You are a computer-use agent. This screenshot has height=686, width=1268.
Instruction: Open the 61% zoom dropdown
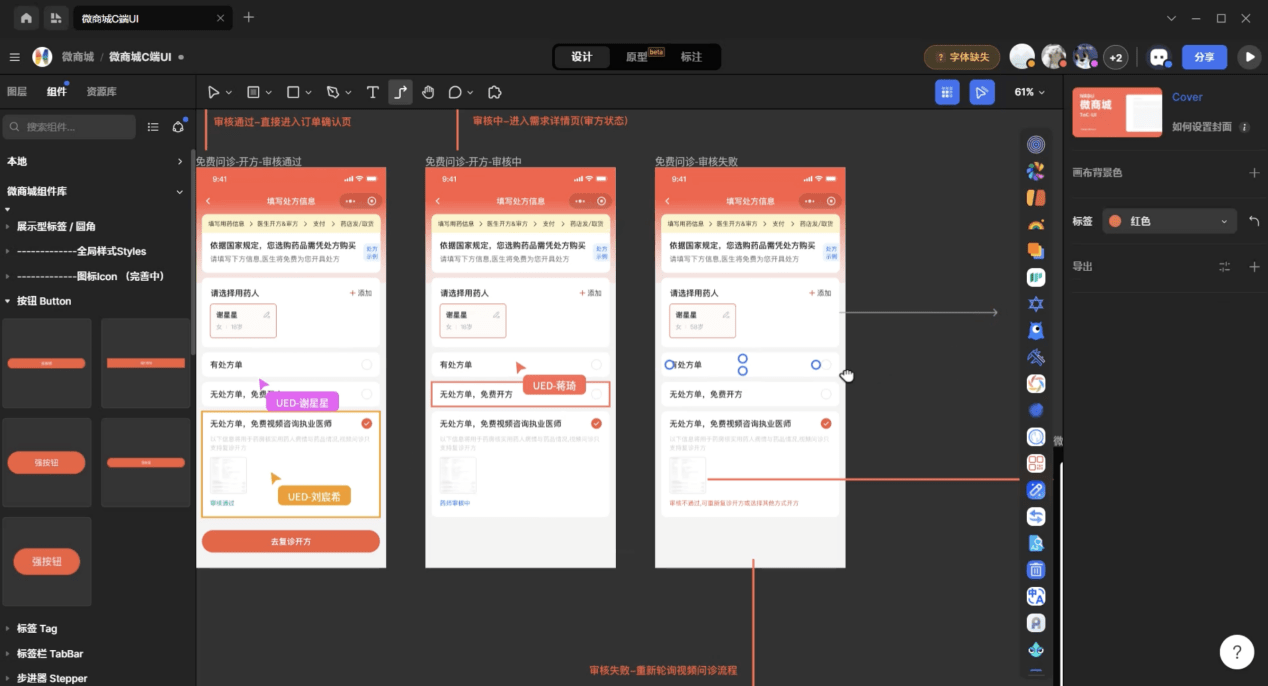[1029, 92]
